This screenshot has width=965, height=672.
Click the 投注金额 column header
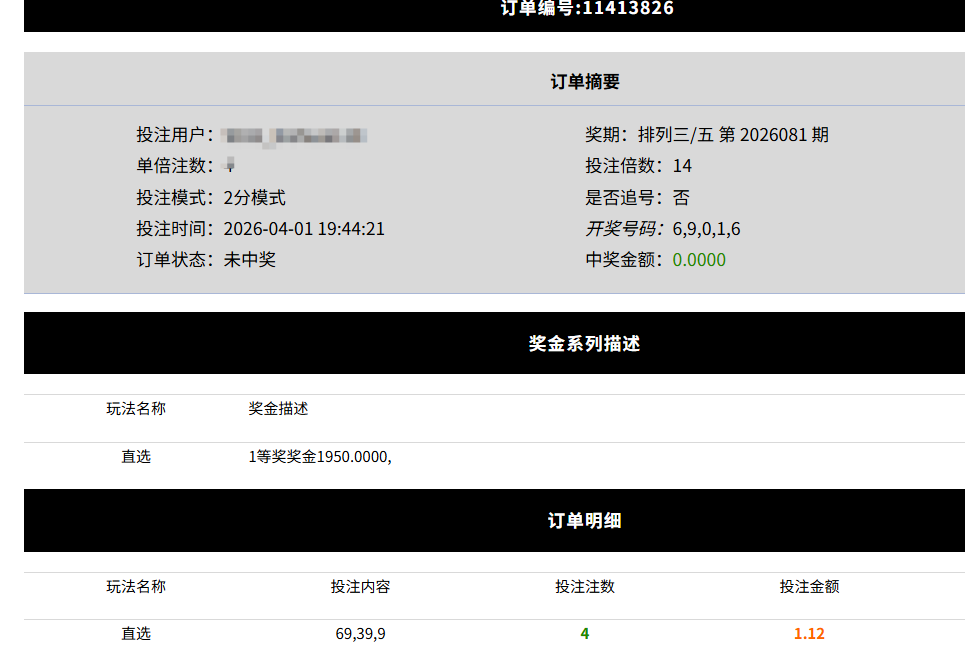[809, 587]
